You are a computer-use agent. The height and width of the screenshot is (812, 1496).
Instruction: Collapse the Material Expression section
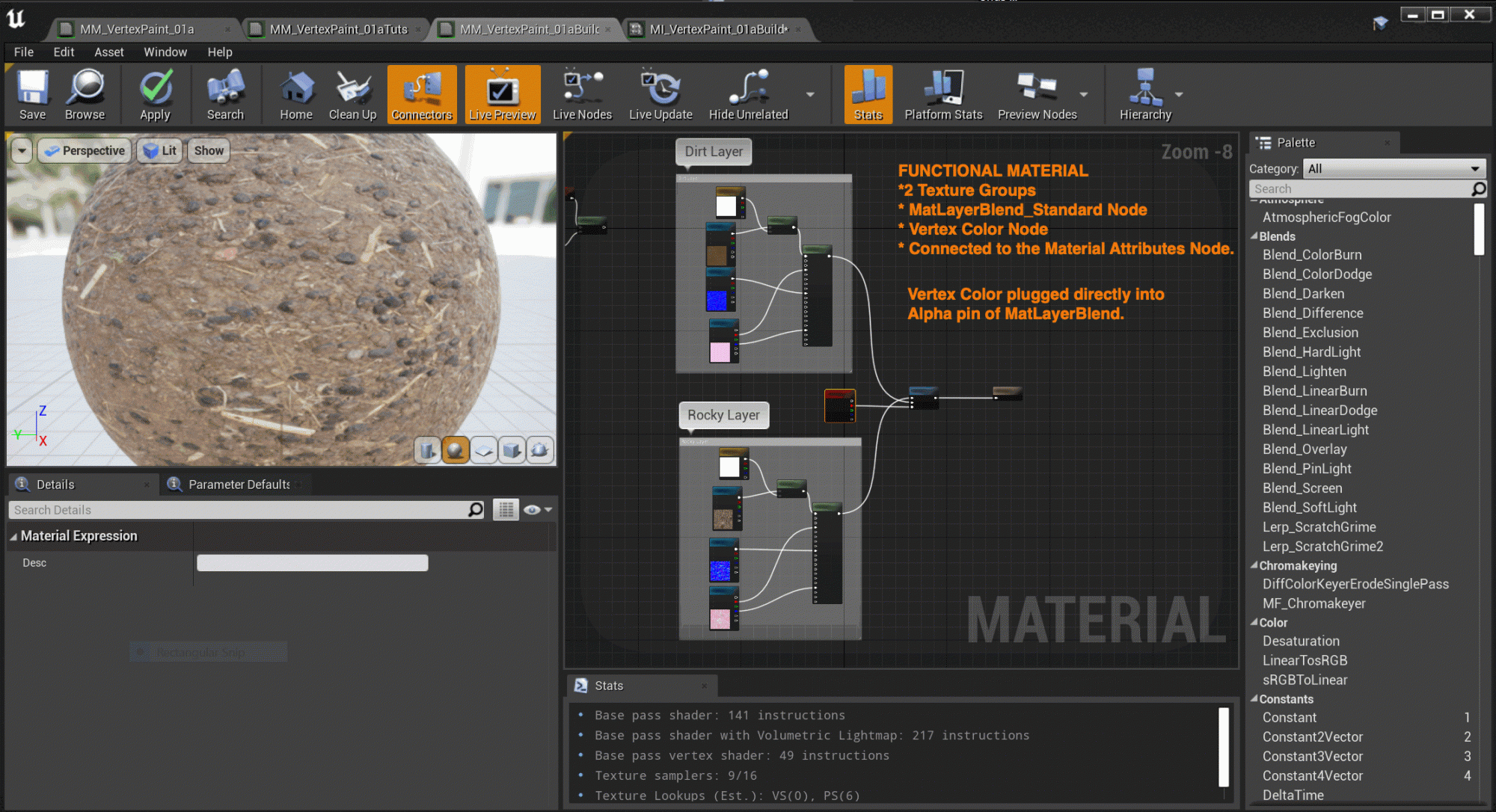coord(13,536)
